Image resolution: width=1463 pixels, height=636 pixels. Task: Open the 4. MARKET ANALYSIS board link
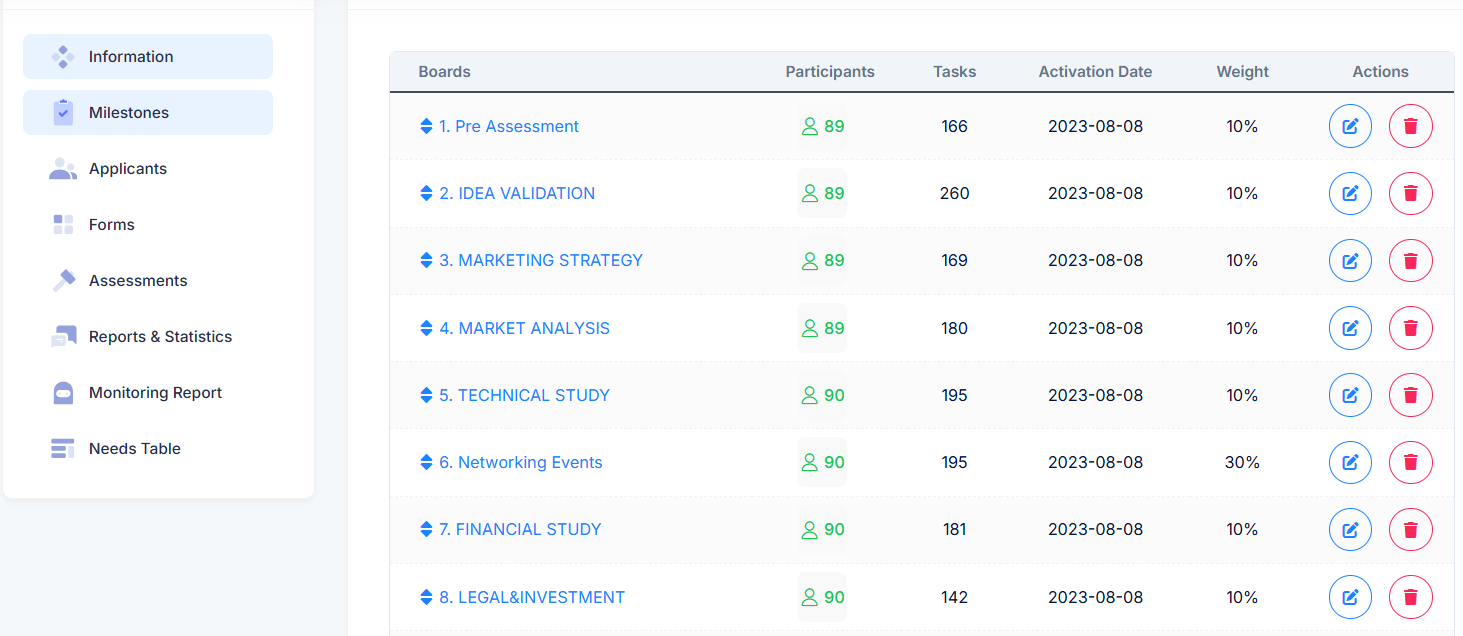pos(524,328)
